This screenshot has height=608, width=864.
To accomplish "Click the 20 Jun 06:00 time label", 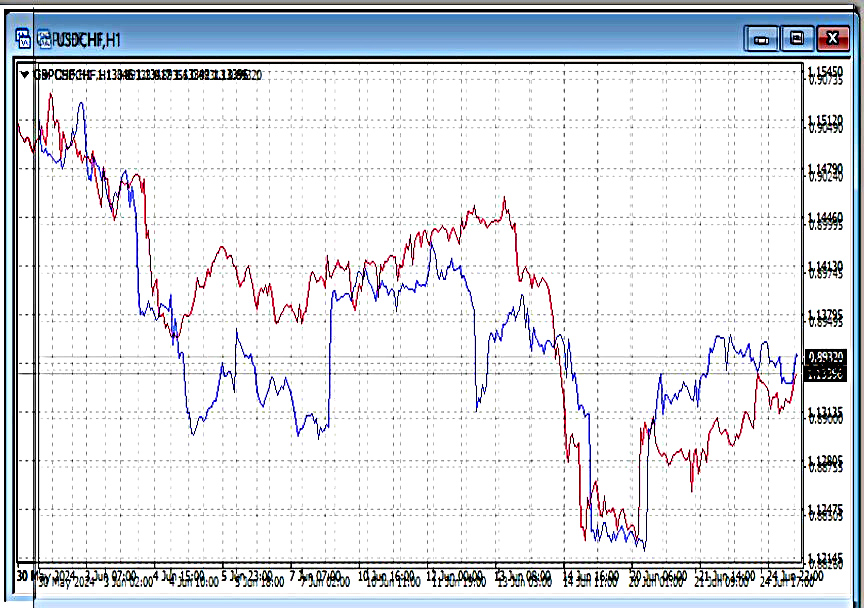I will point(660,576).
